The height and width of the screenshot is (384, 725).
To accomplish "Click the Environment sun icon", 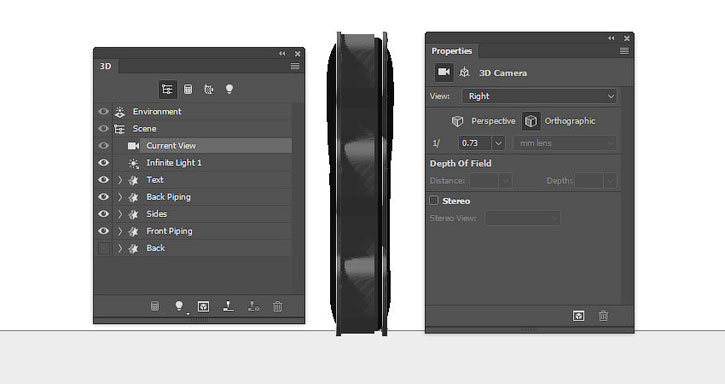I will point(120,111).
